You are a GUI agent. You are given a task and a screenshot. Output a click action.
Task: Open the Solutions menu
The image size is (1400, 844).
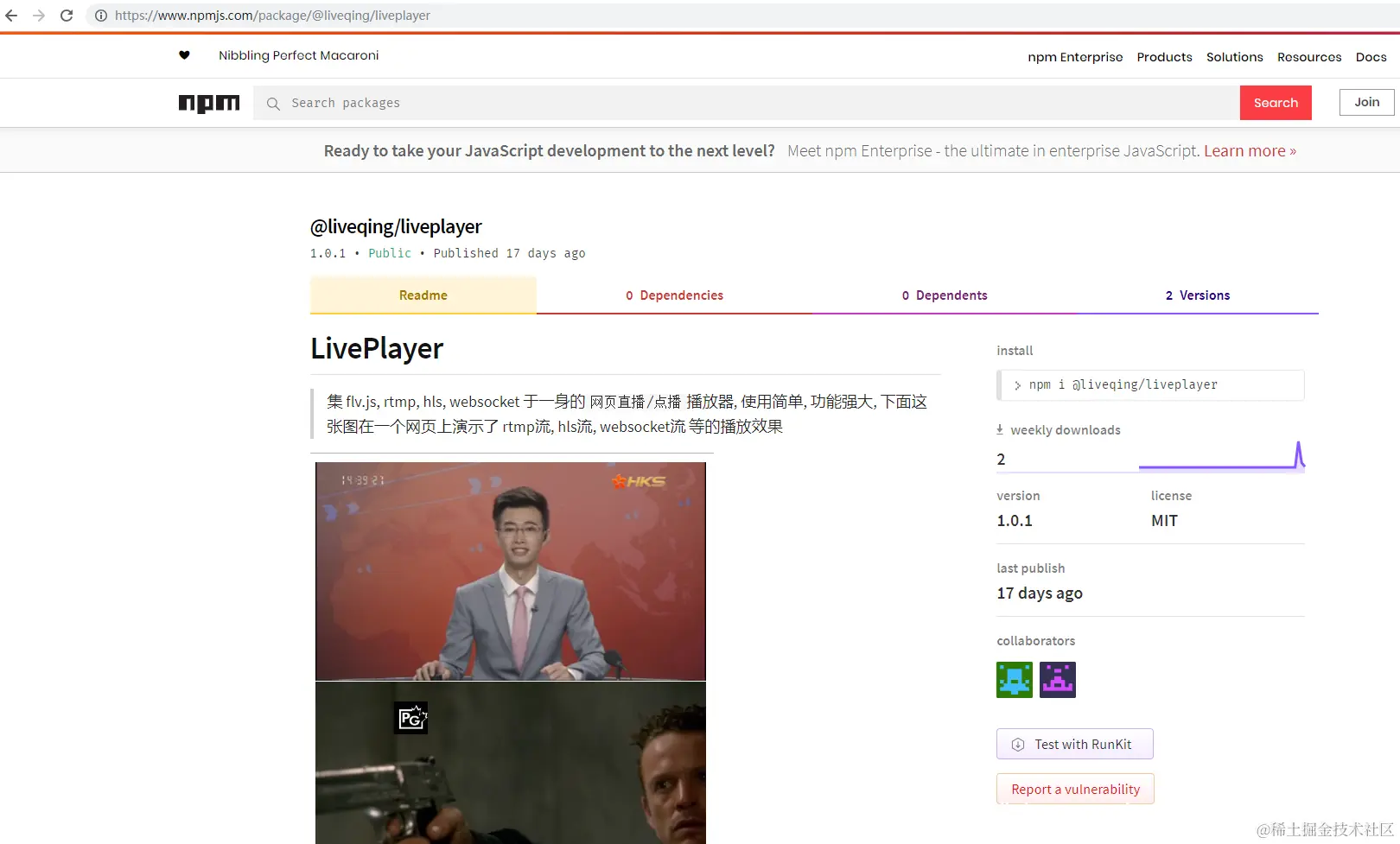(1234, 57)
